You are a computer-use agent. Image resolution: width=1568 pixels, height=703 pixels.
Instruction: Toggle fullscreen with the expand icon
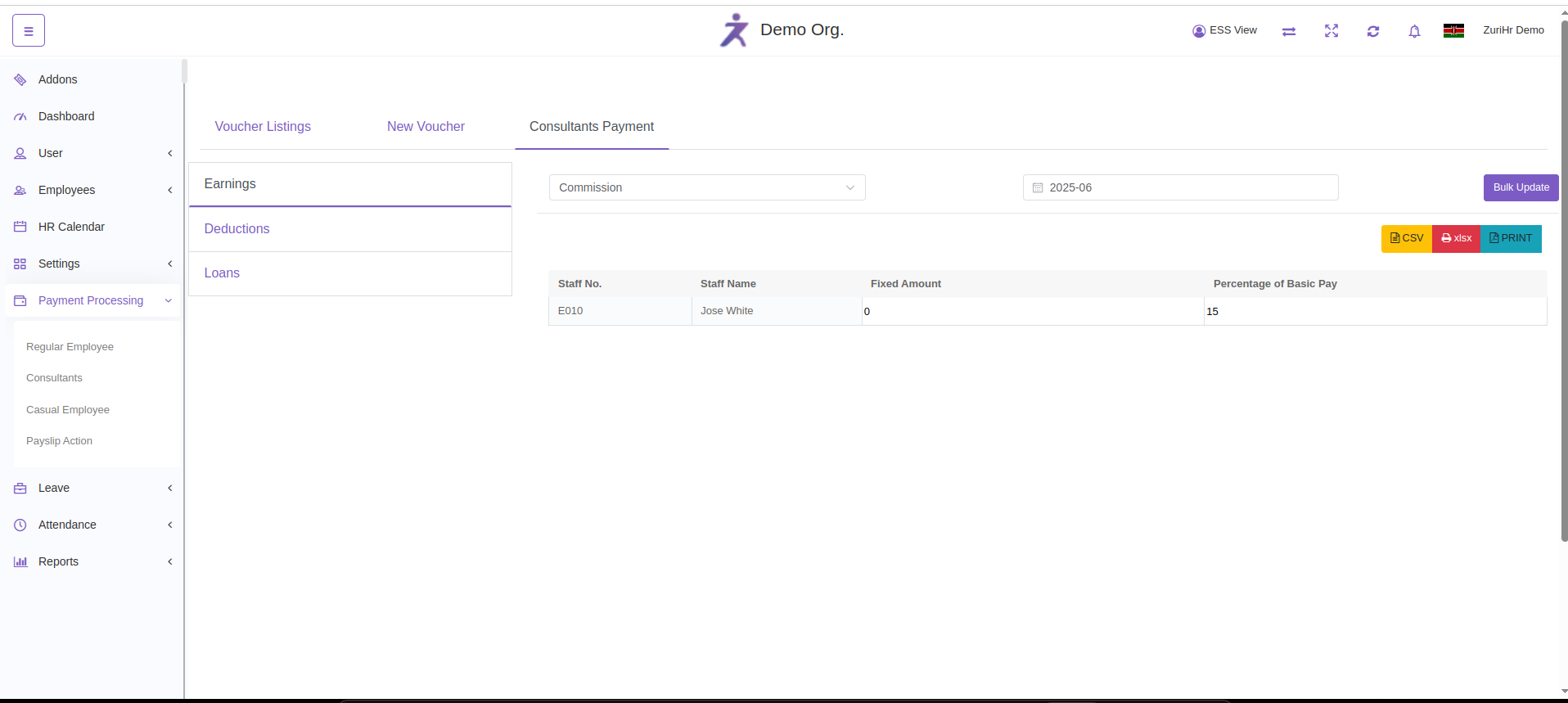(1331, 31)
